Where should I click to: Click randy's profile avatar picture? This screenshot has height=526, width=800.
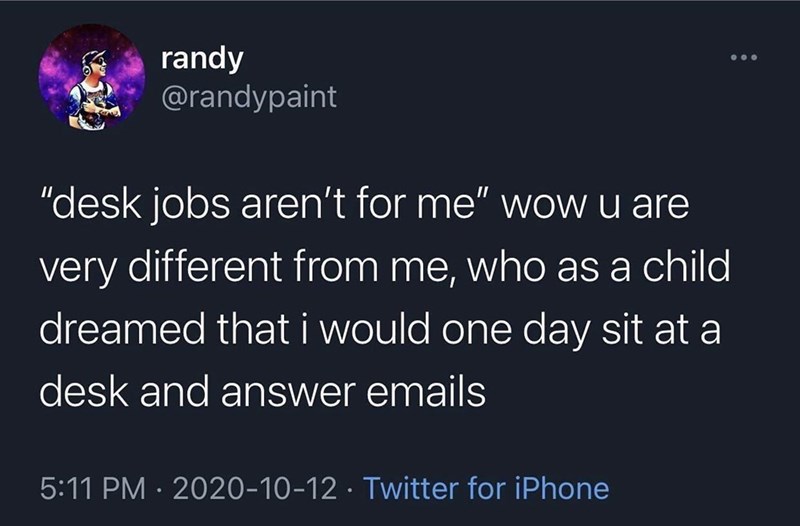coord(80,78)
